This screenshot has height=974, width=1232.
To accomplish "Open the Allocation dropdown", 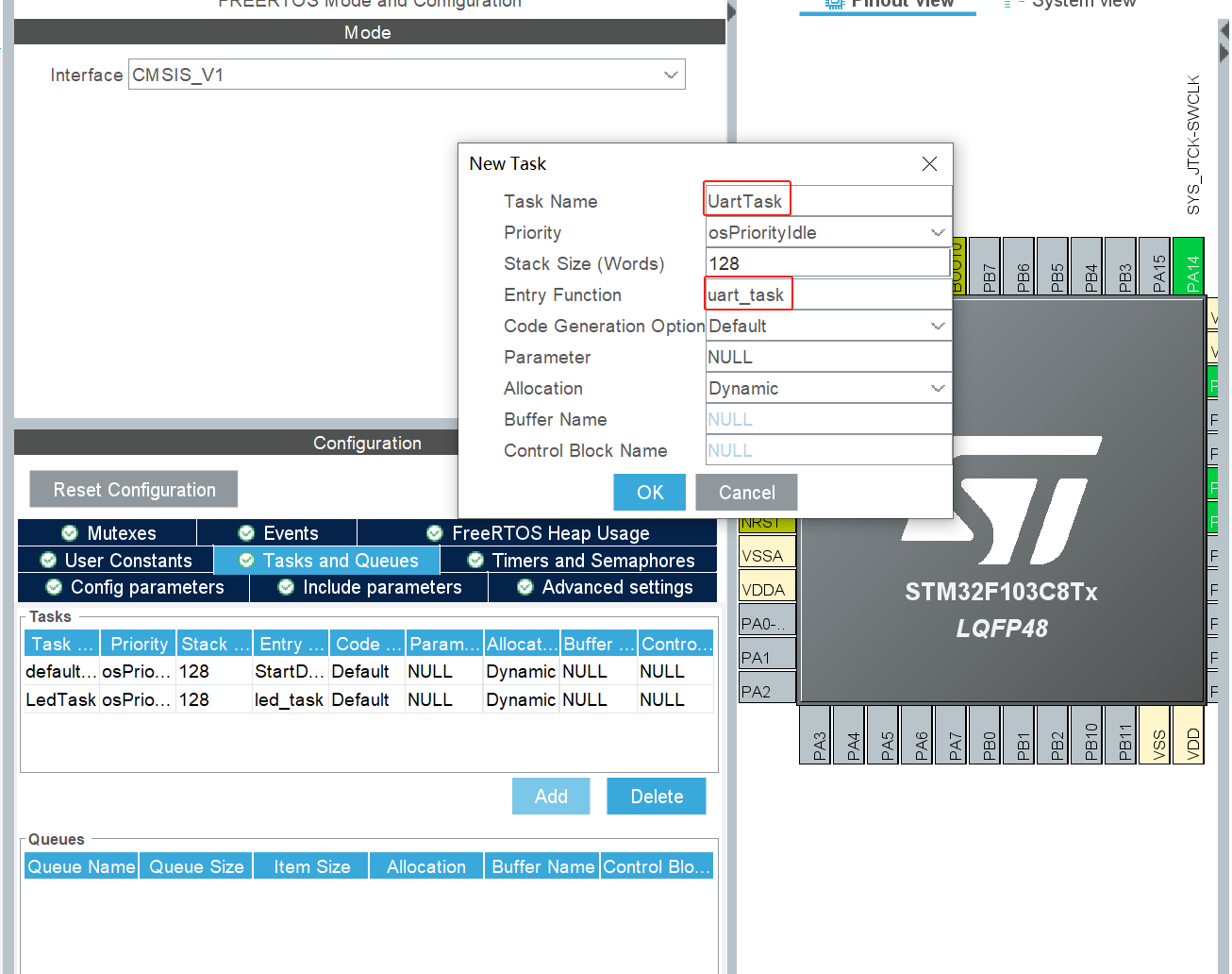I will point(827,388).
